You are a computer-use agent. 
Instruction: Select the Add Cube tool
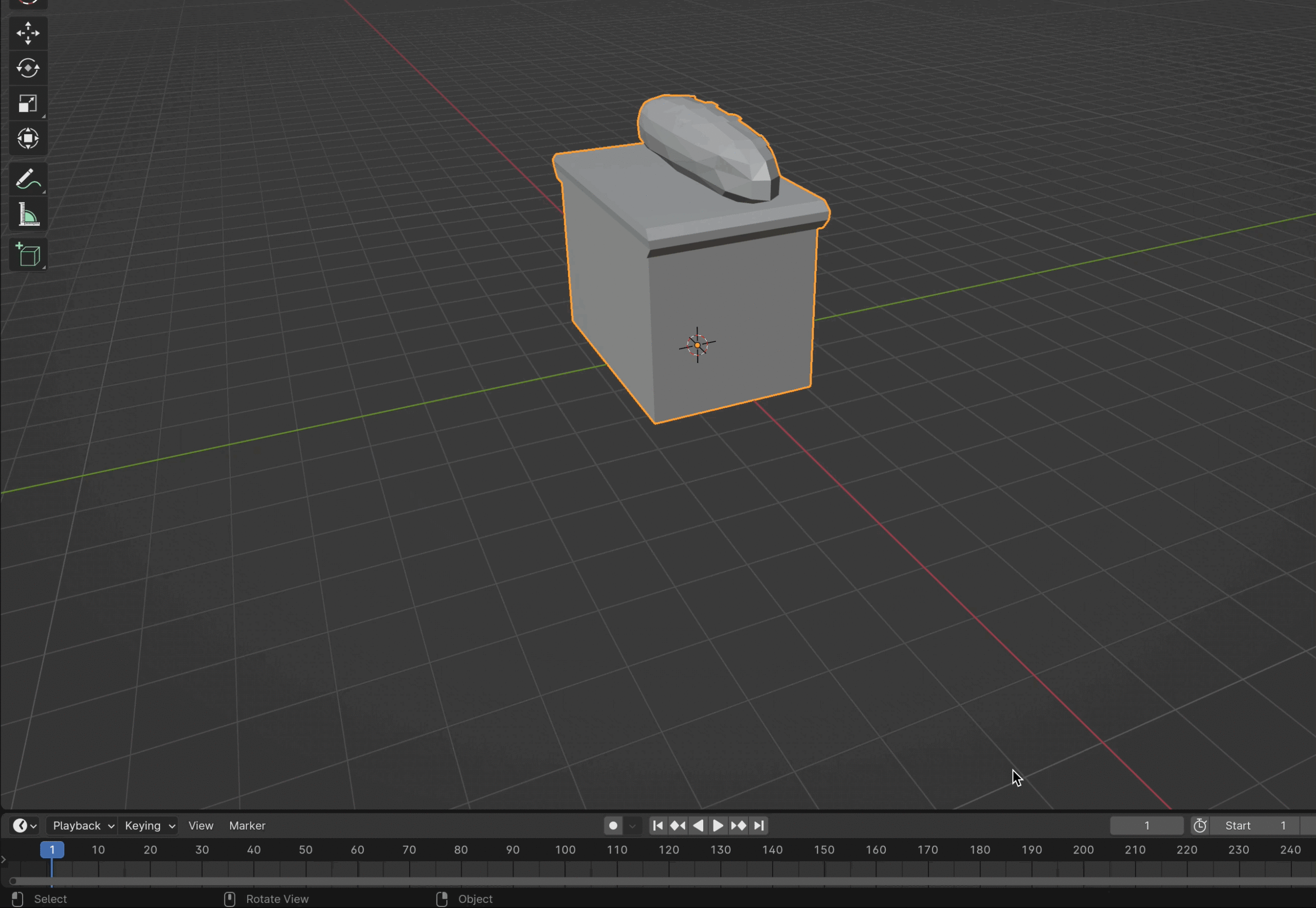[27, 255]
